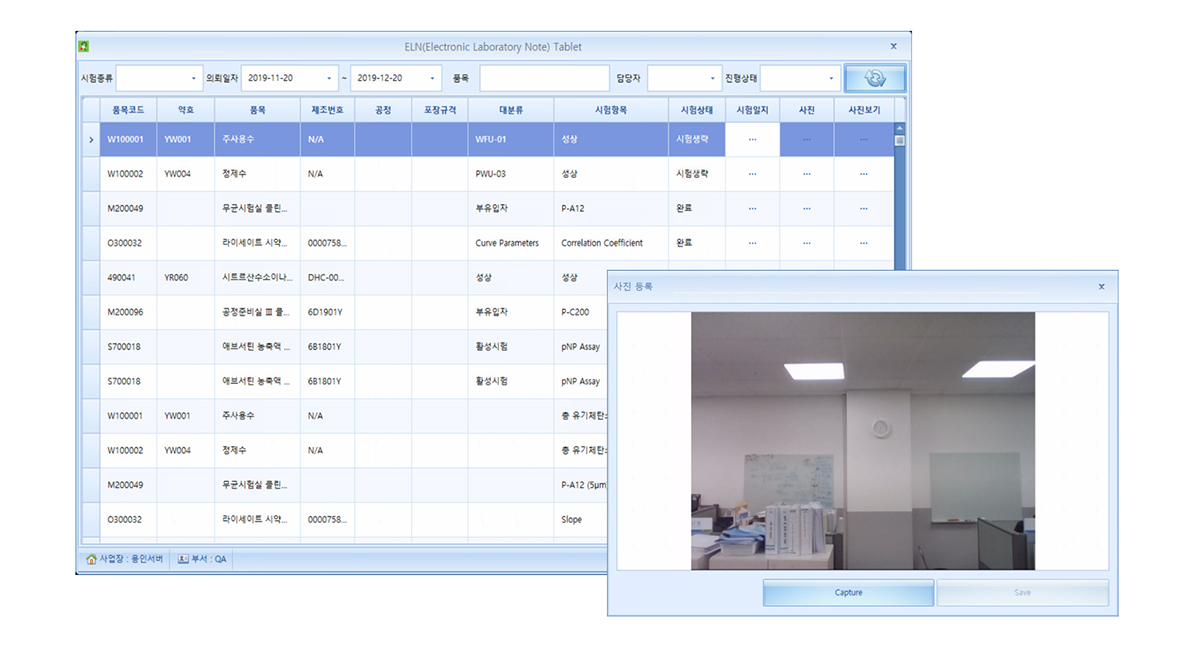Click the home icon beside 사업장 in status bar
The width and height of the screenshot is (1200, 652).
pyautogui.click(x=91, y=559)
